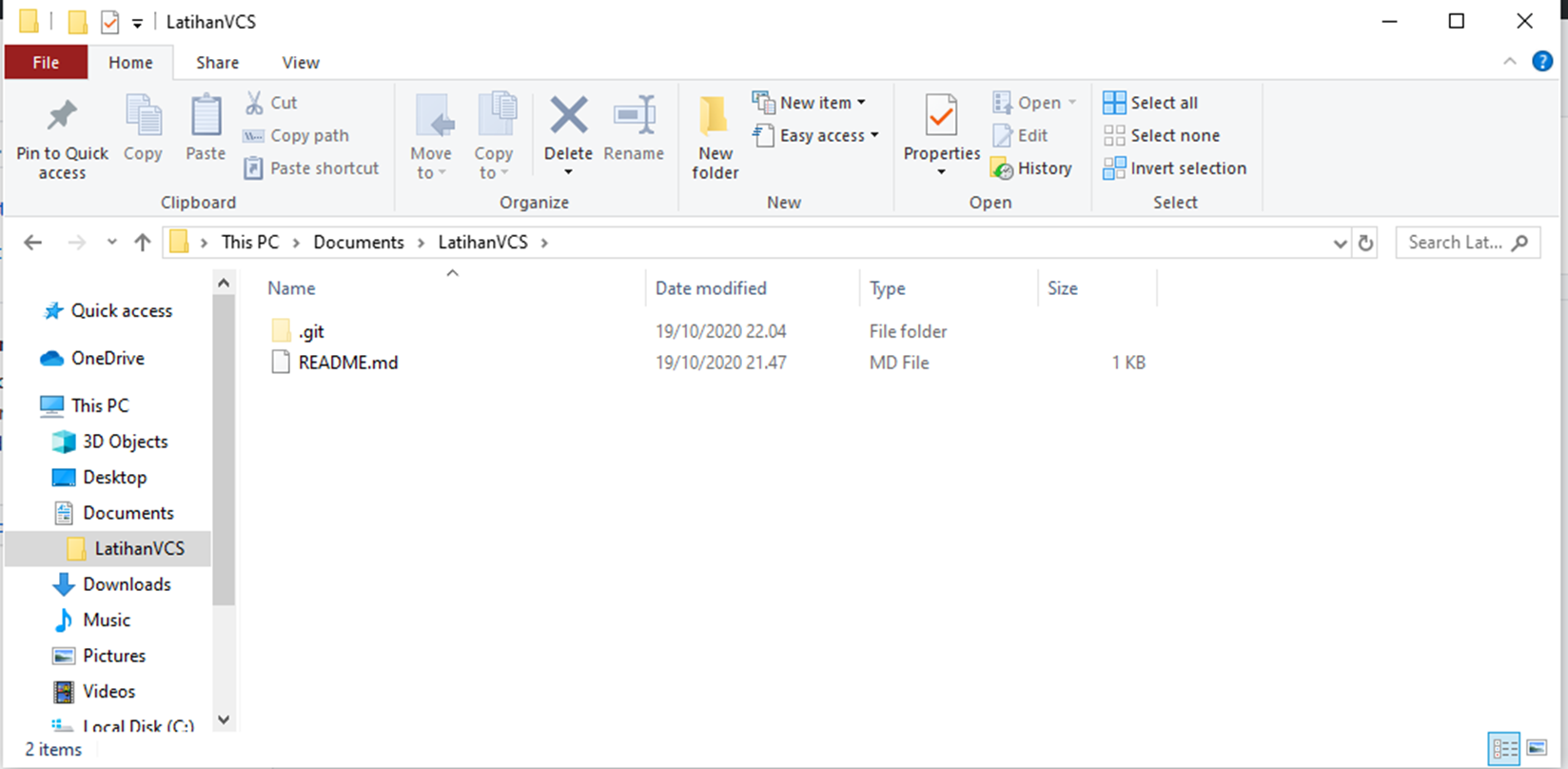Viewport: 1568px width, 769px height.
Task: Open Downloads in navigation pane
Action: (x=127, y=584)
